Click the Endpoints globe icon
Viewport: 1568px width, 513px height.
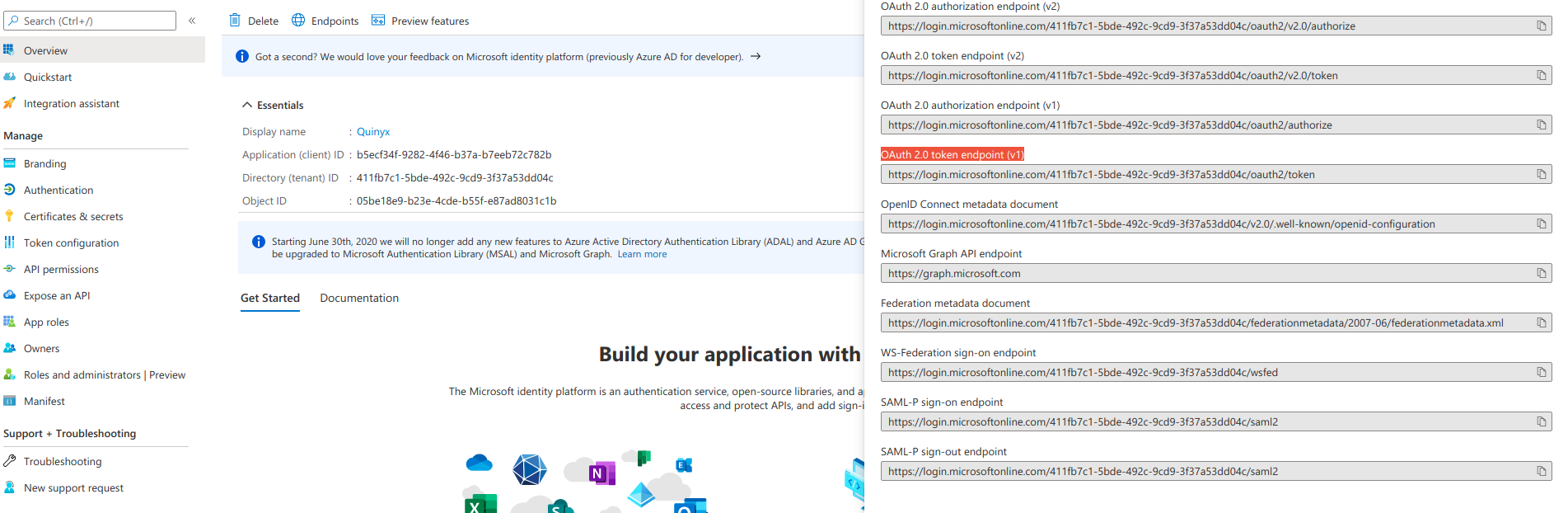[x=298, y=21]
